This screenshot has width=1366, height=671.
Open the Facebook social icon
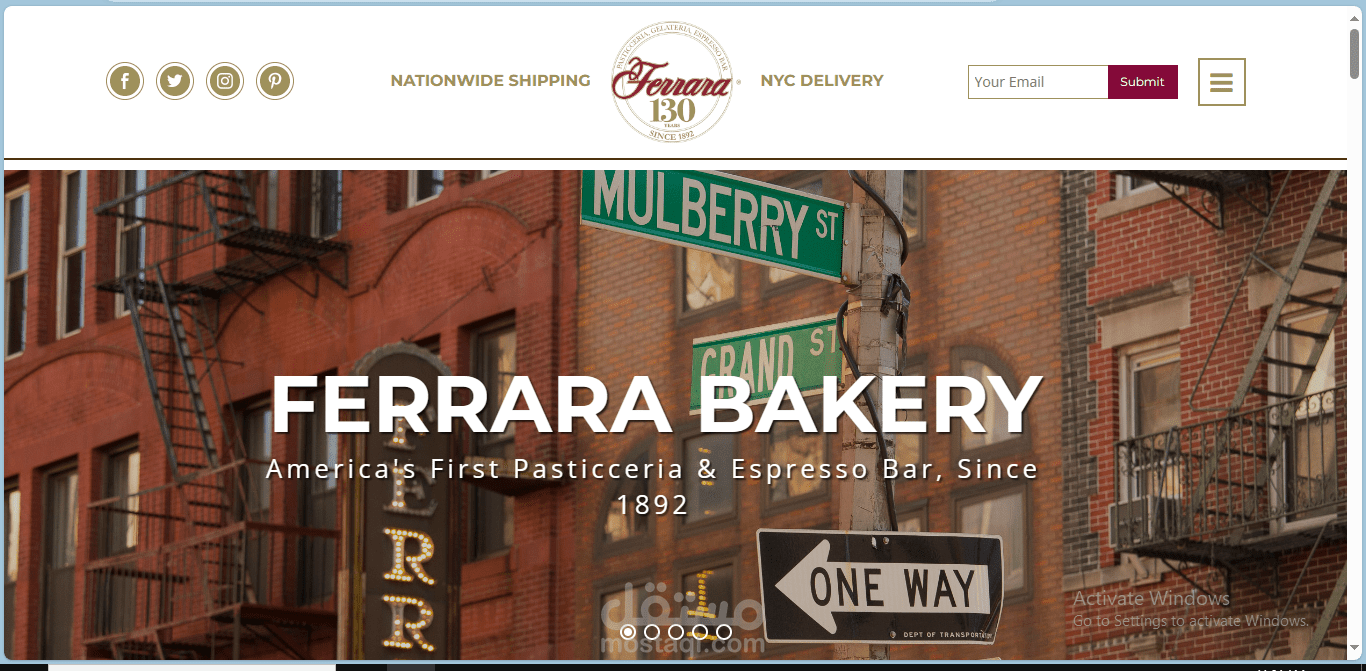point(125,81)
